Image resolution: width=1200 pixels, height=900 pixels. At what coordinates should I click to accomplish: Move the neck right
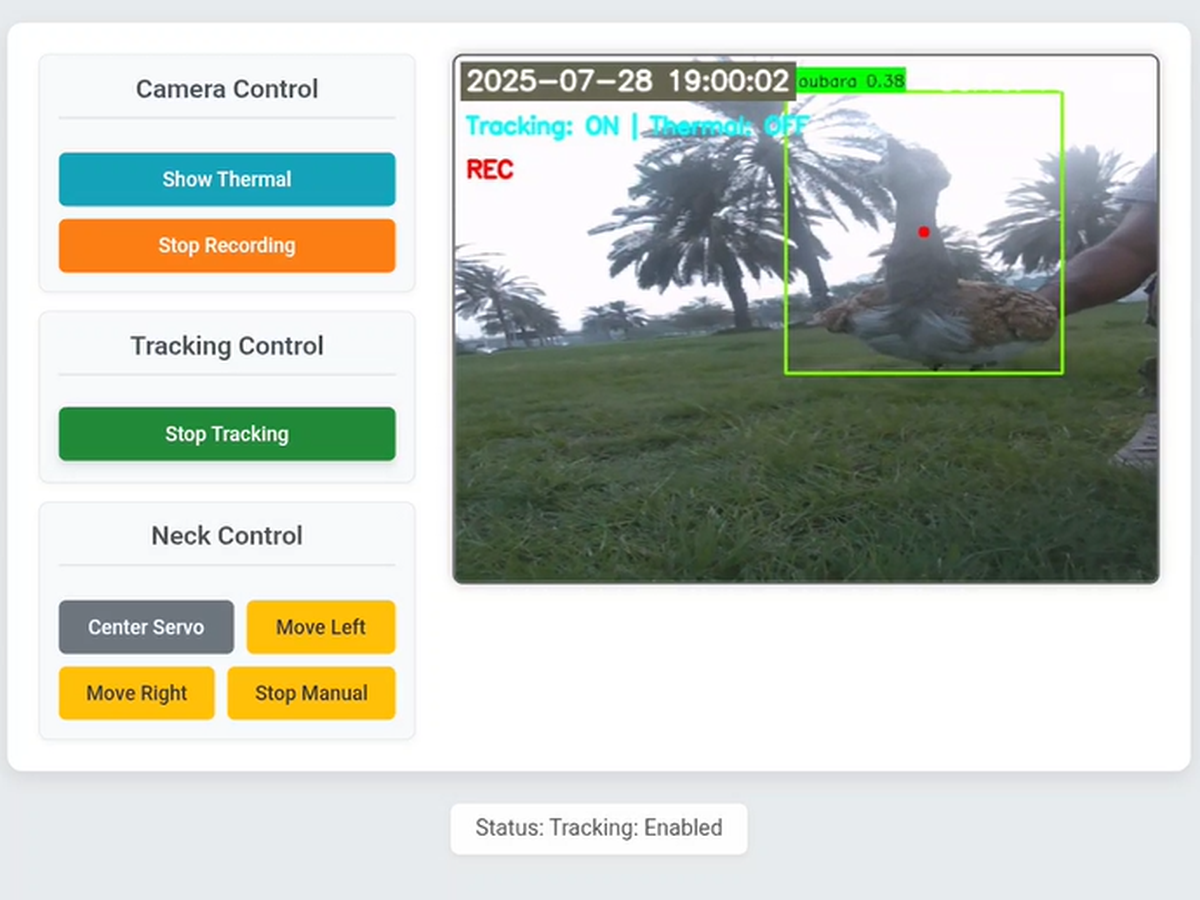click(x=137, y=693)
